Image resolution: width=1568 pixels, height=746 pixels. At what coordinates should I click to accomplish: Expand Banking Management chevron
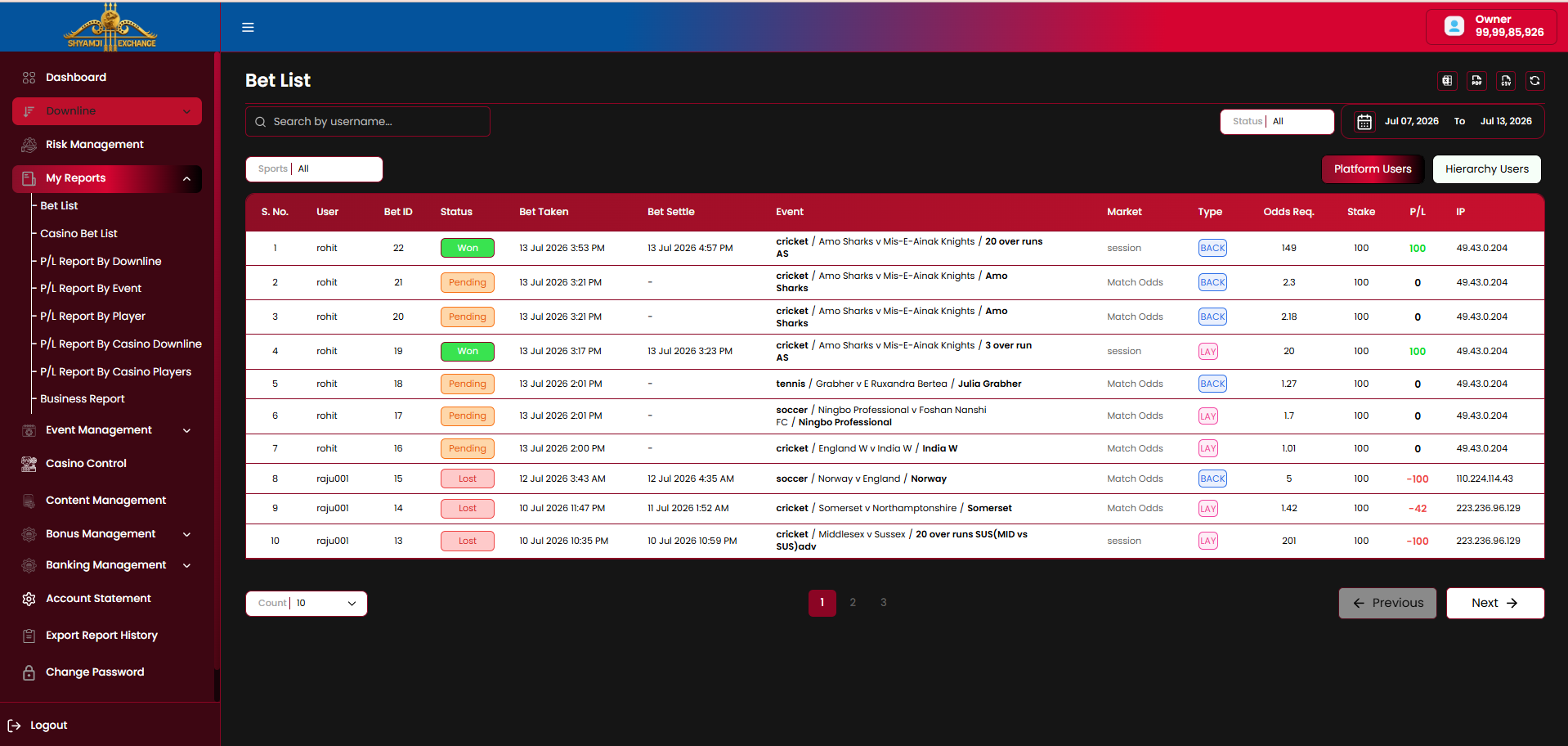tap(186, 565)
